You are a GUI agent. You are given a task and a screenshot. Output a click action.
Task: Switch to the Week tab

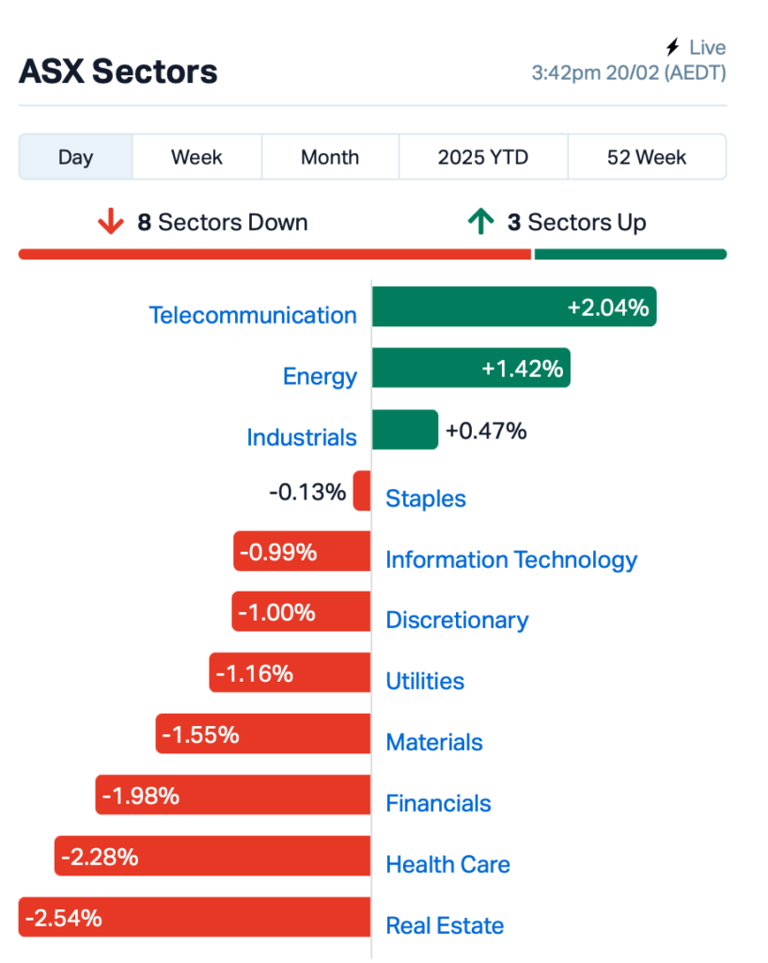[196, 157]
